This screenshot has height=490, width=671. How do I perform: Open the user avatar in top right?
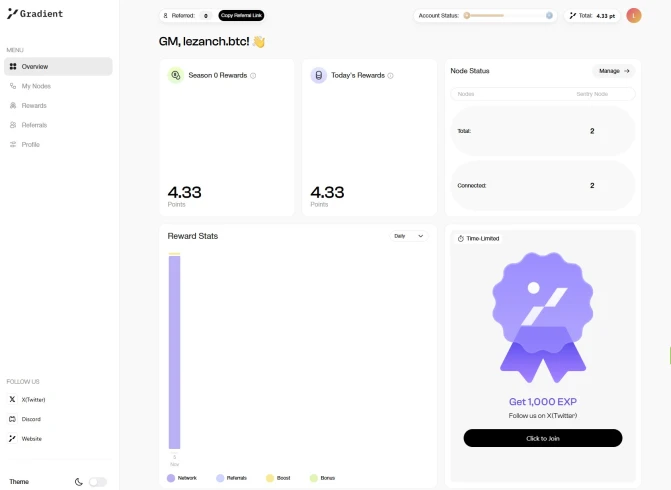(x=634, y=16)
